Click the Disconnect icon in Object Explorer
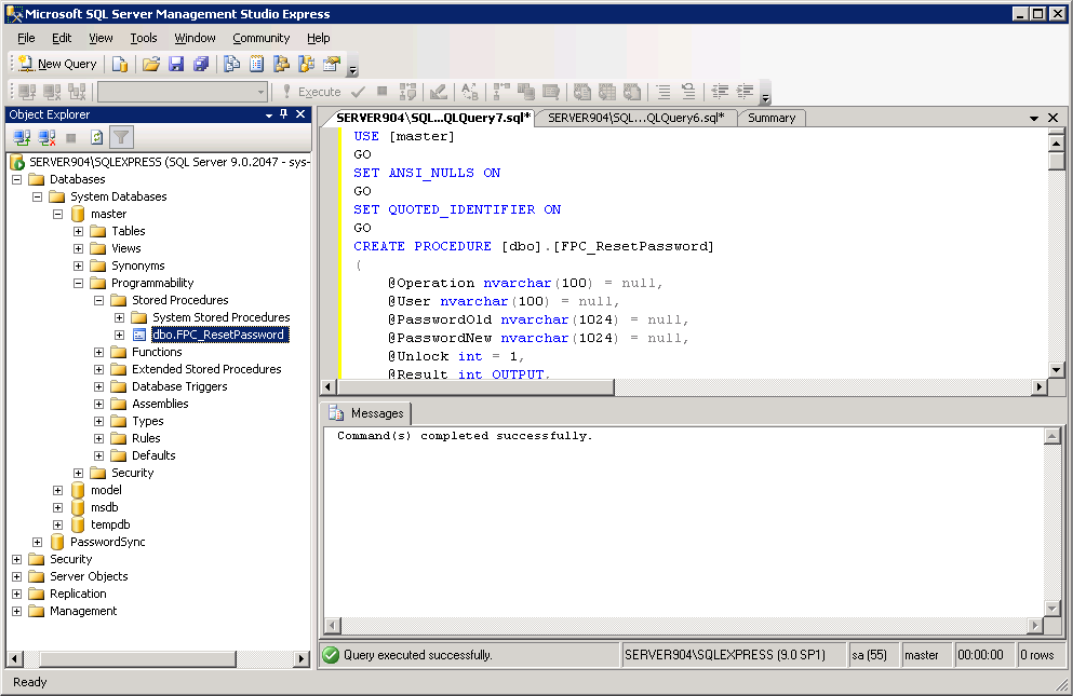Image resolution: width=1073 pixels, height=696 pixels. [47, 138]
